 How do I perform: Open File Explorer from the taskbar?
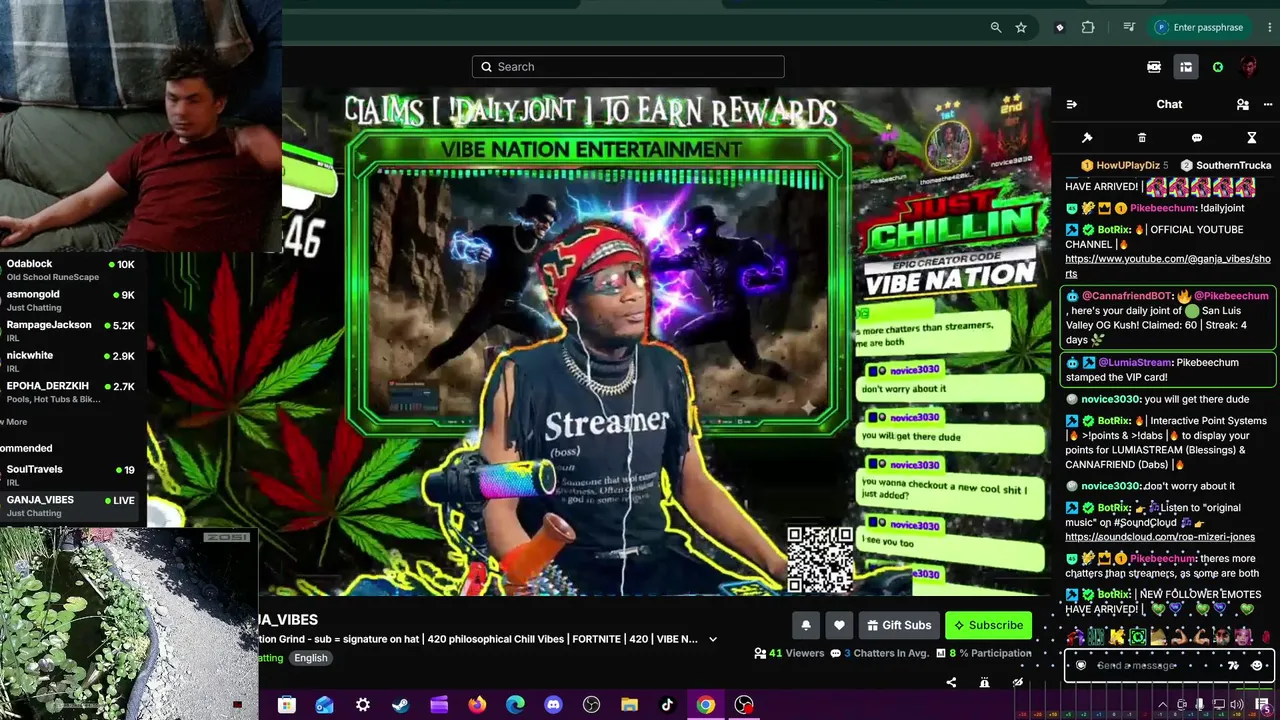click(629, 705)
